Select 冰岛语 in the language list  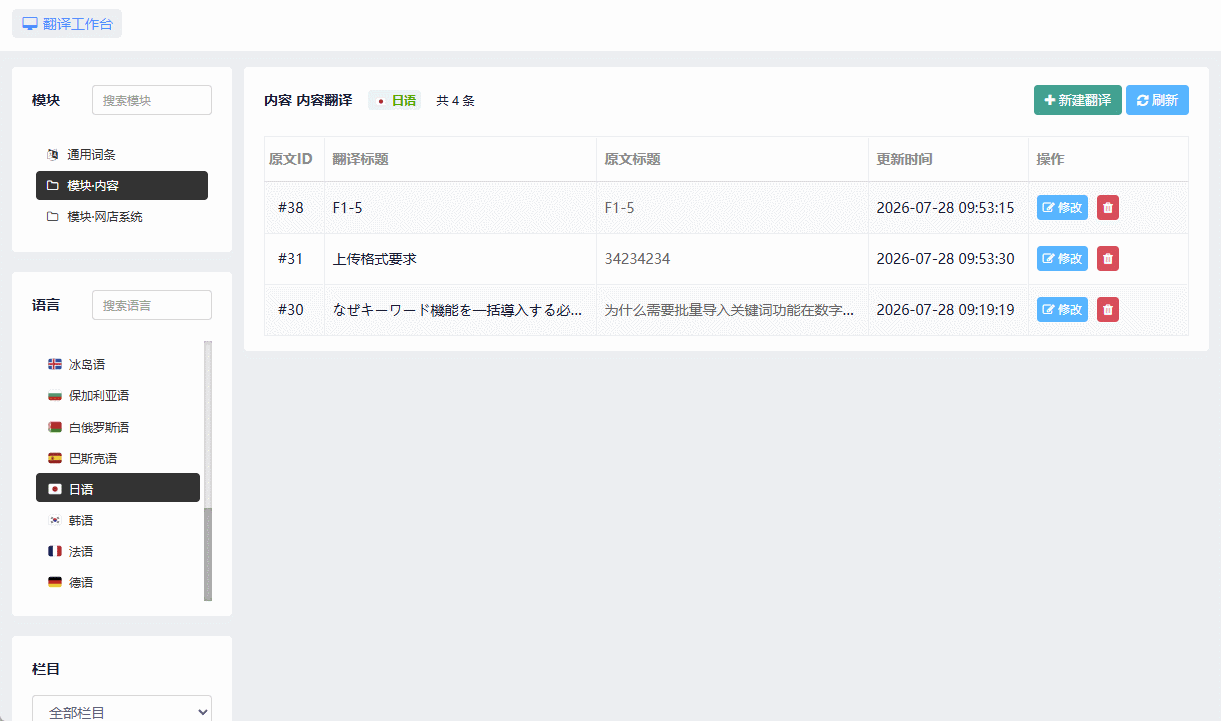pos(118,364)
